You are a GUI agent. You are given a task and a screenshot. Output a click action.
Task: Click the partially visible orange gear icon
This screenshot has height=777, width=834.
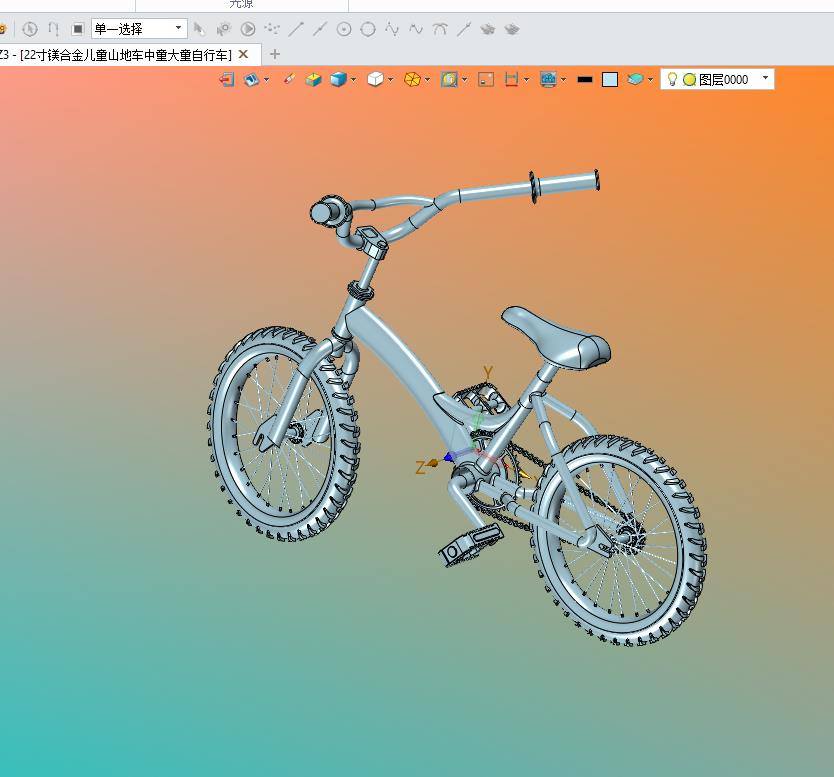click(3, 29)
